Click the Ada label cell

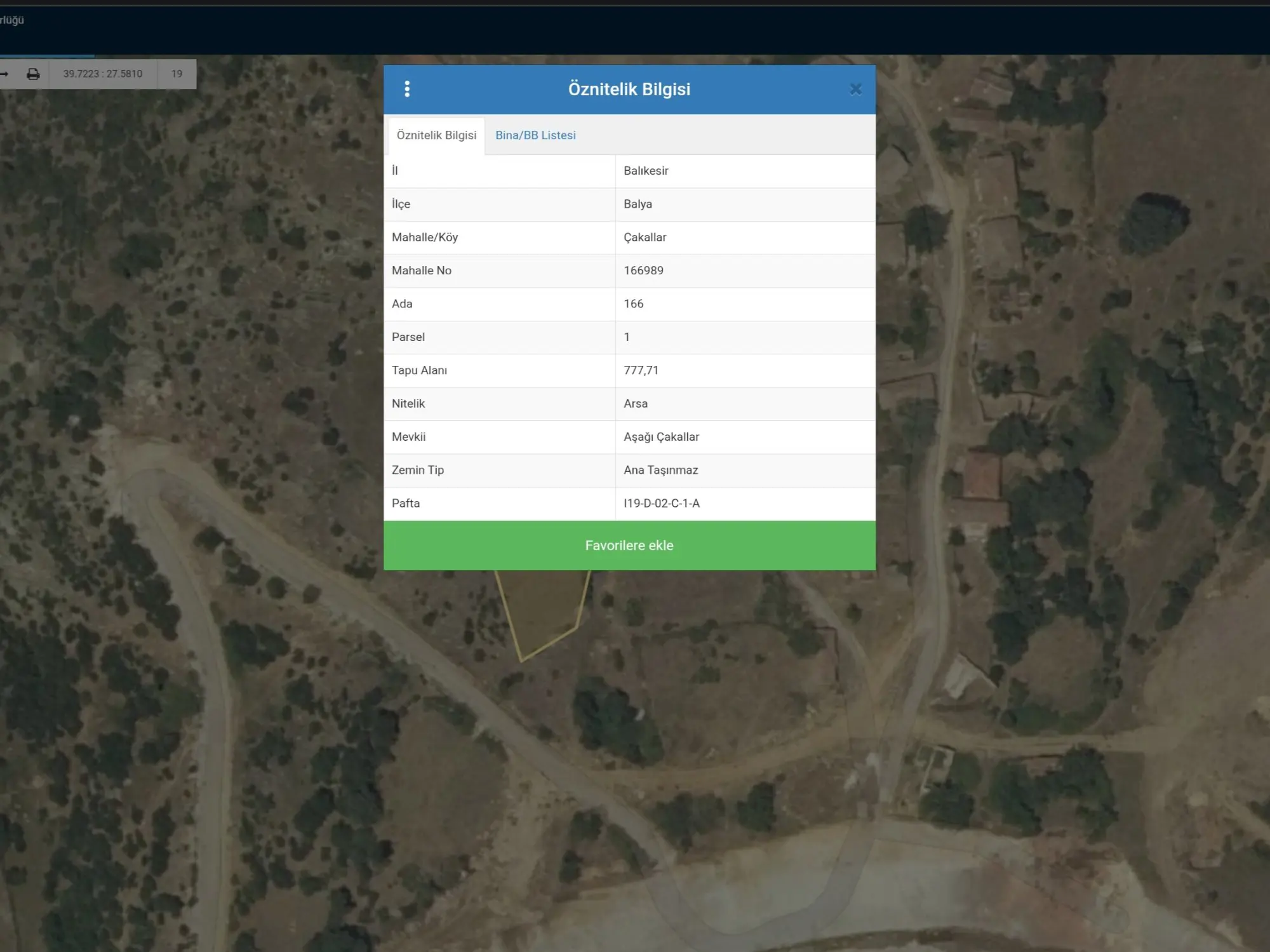click(x=500, y=304)
